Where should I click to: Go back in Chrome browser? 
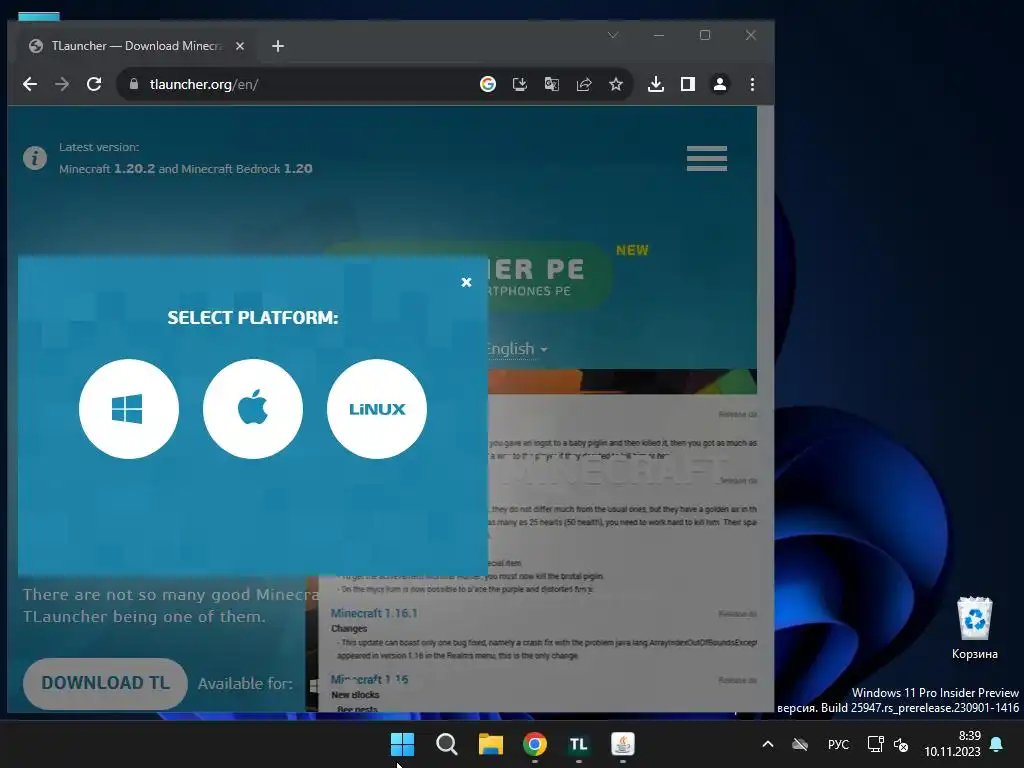coord(30,84)
